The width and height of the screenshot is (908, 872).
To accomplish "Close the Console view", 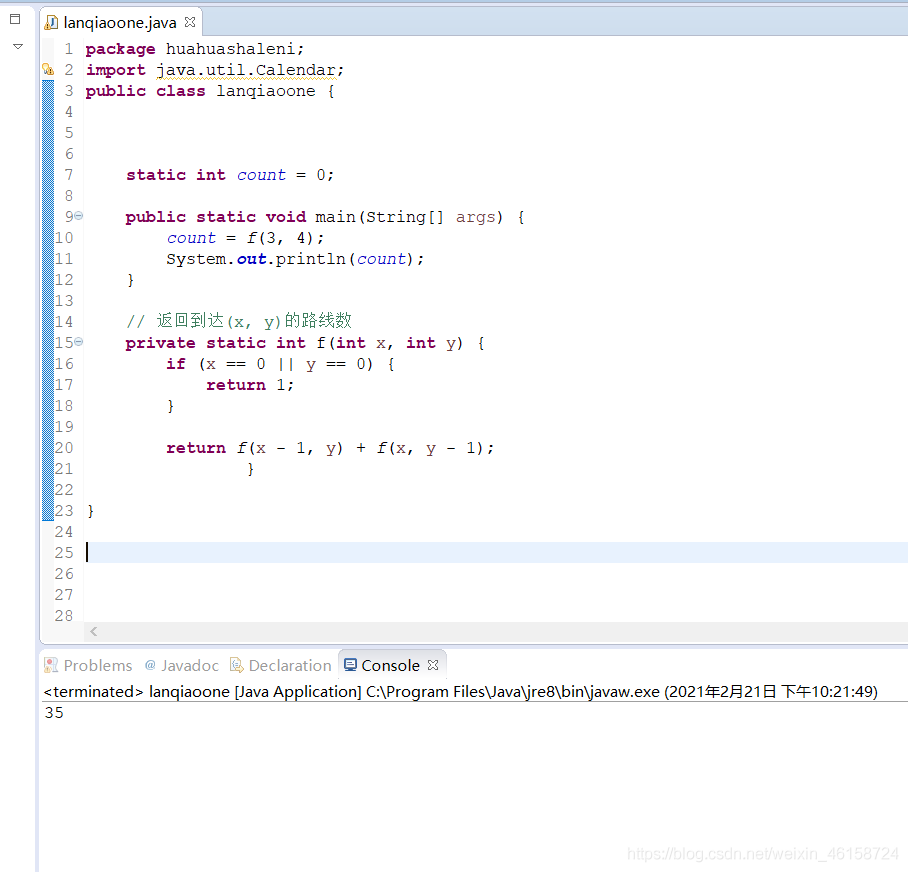I will (x=433, y=665).
